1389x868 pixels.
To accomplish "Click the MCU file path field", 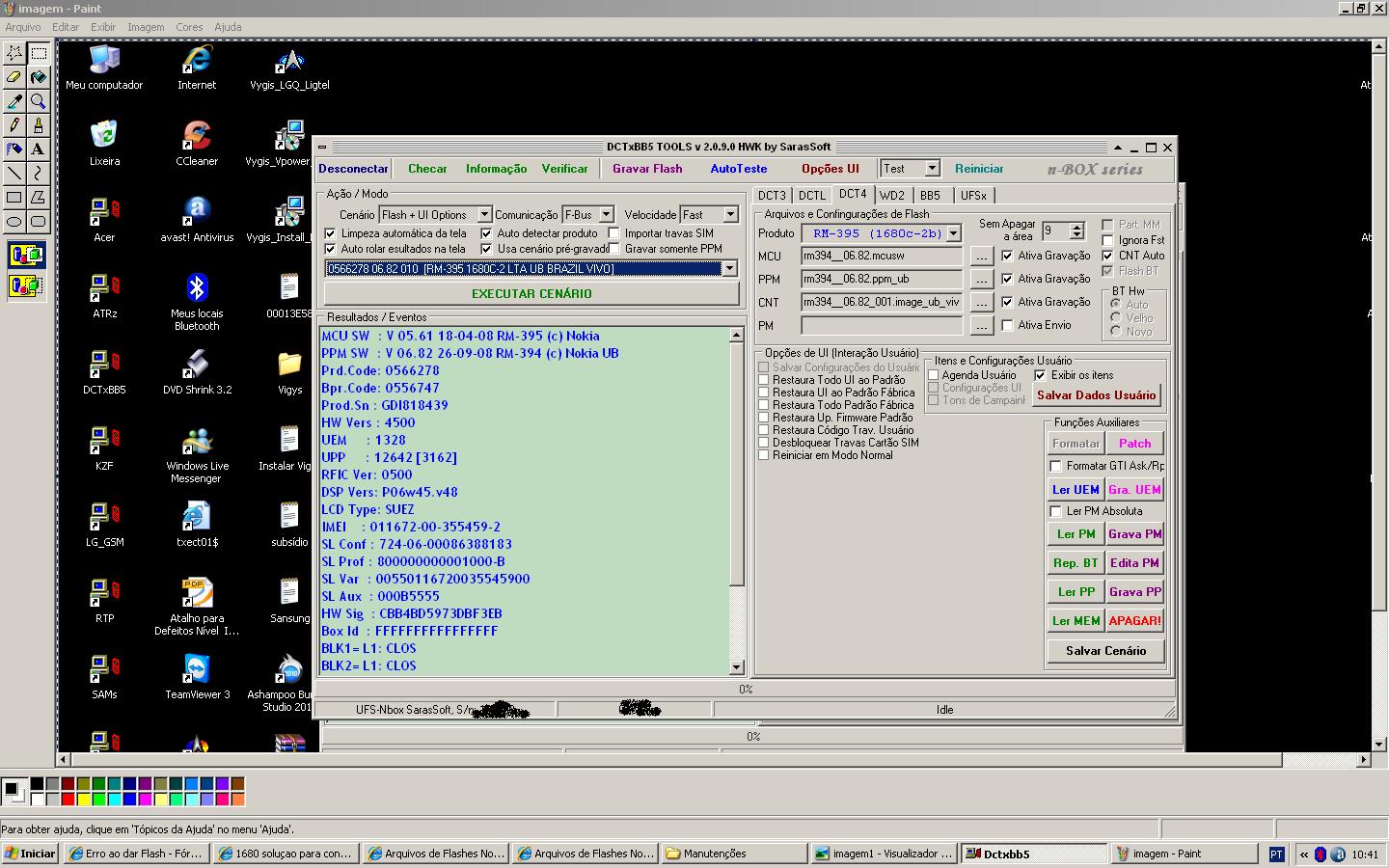I will [882, 256].
